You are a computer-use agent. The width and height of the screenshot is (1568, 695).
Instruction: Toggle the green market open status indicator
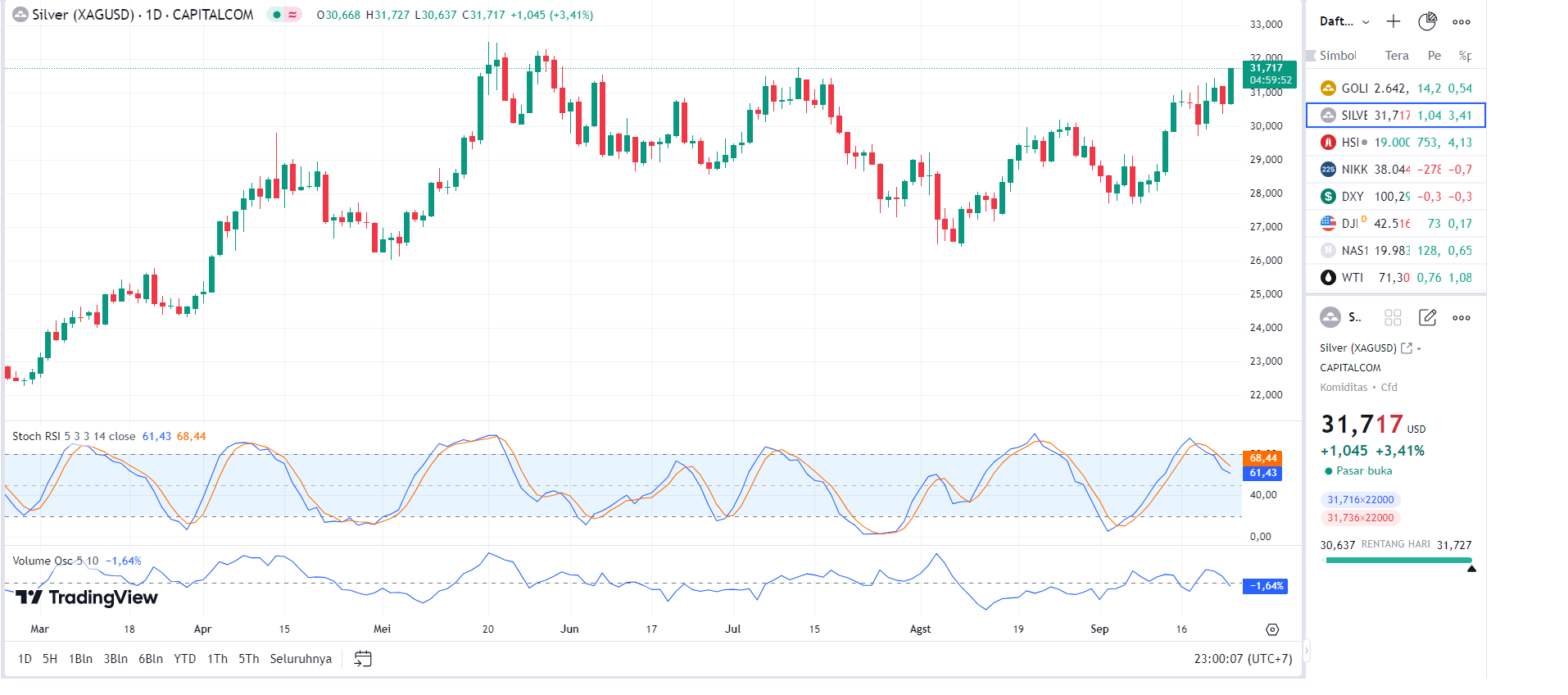point(277,15)
